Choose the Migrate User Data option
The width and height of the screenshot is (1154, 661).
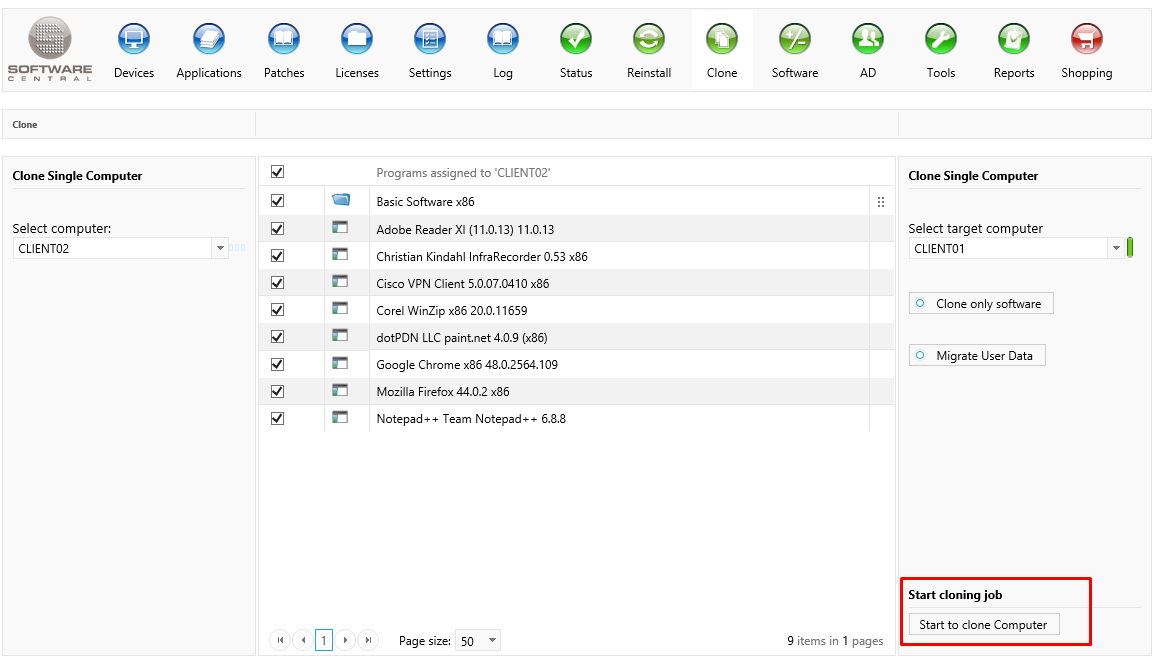click(976, 356)
